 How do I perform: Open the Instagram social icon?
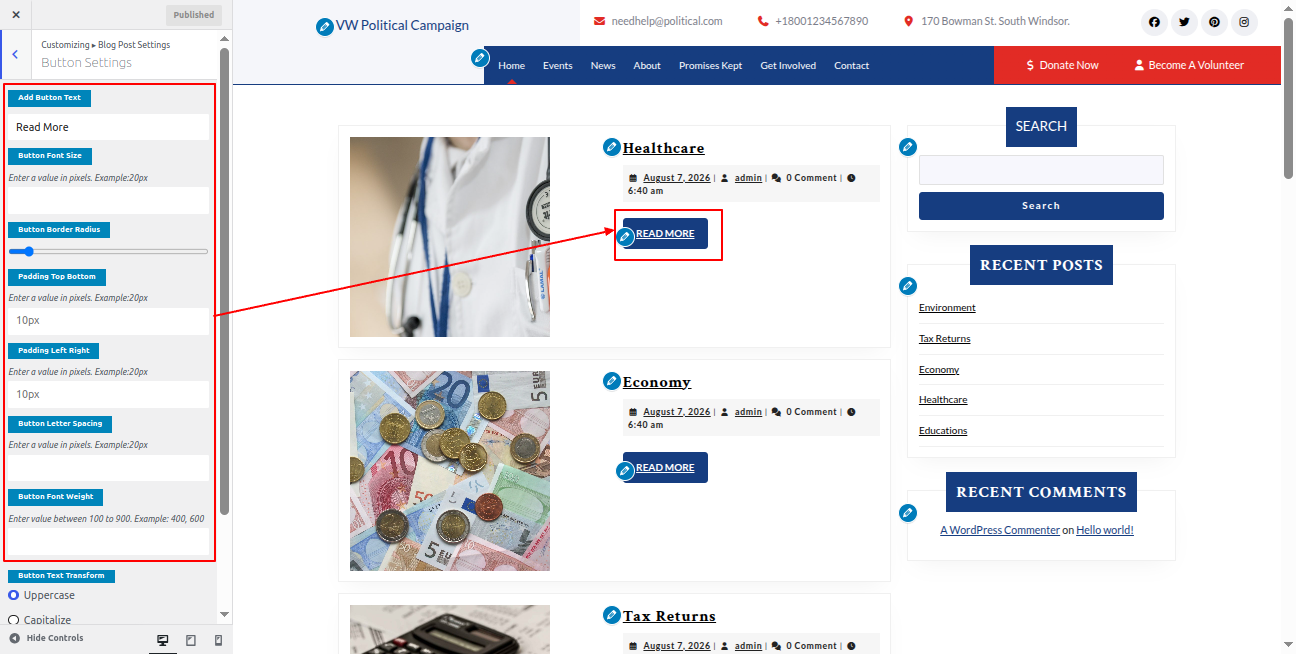point(1244,21)
